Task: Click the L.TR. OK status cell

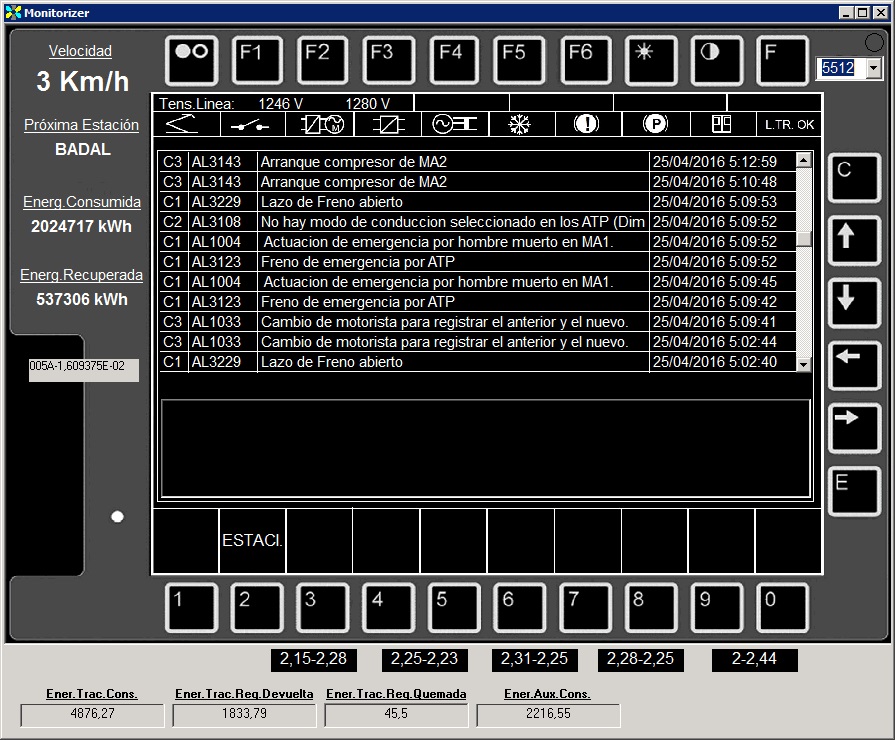Action: click(x=789, y=125)
